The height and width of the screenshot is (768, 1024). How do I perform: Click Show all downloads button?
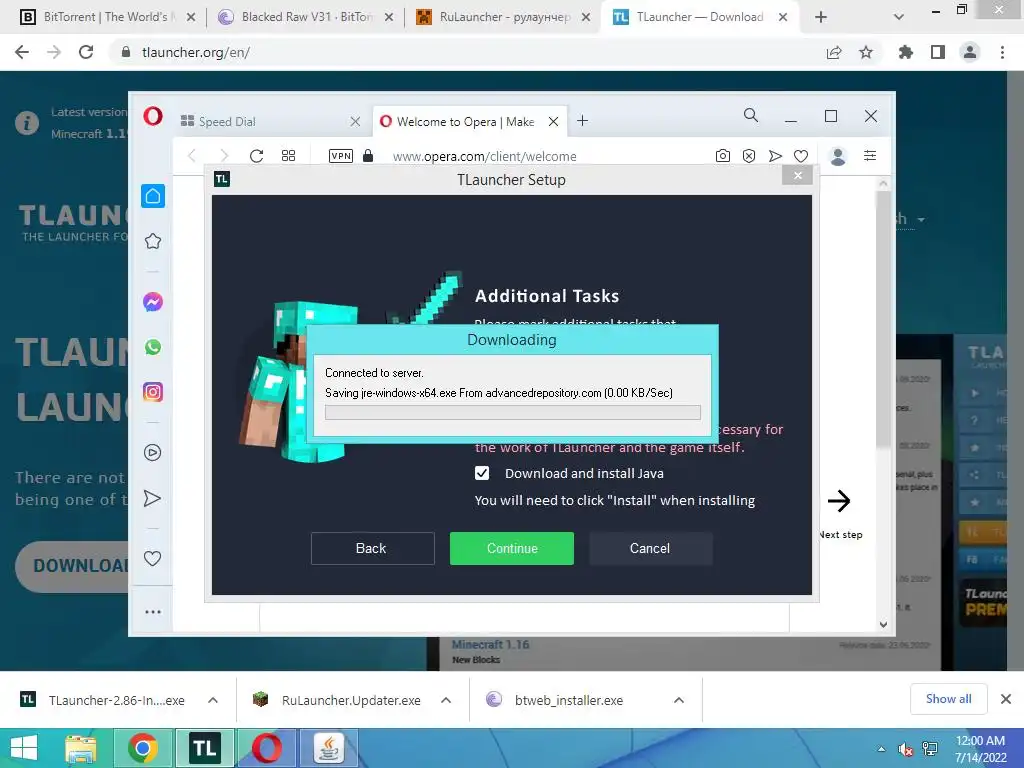948,699
